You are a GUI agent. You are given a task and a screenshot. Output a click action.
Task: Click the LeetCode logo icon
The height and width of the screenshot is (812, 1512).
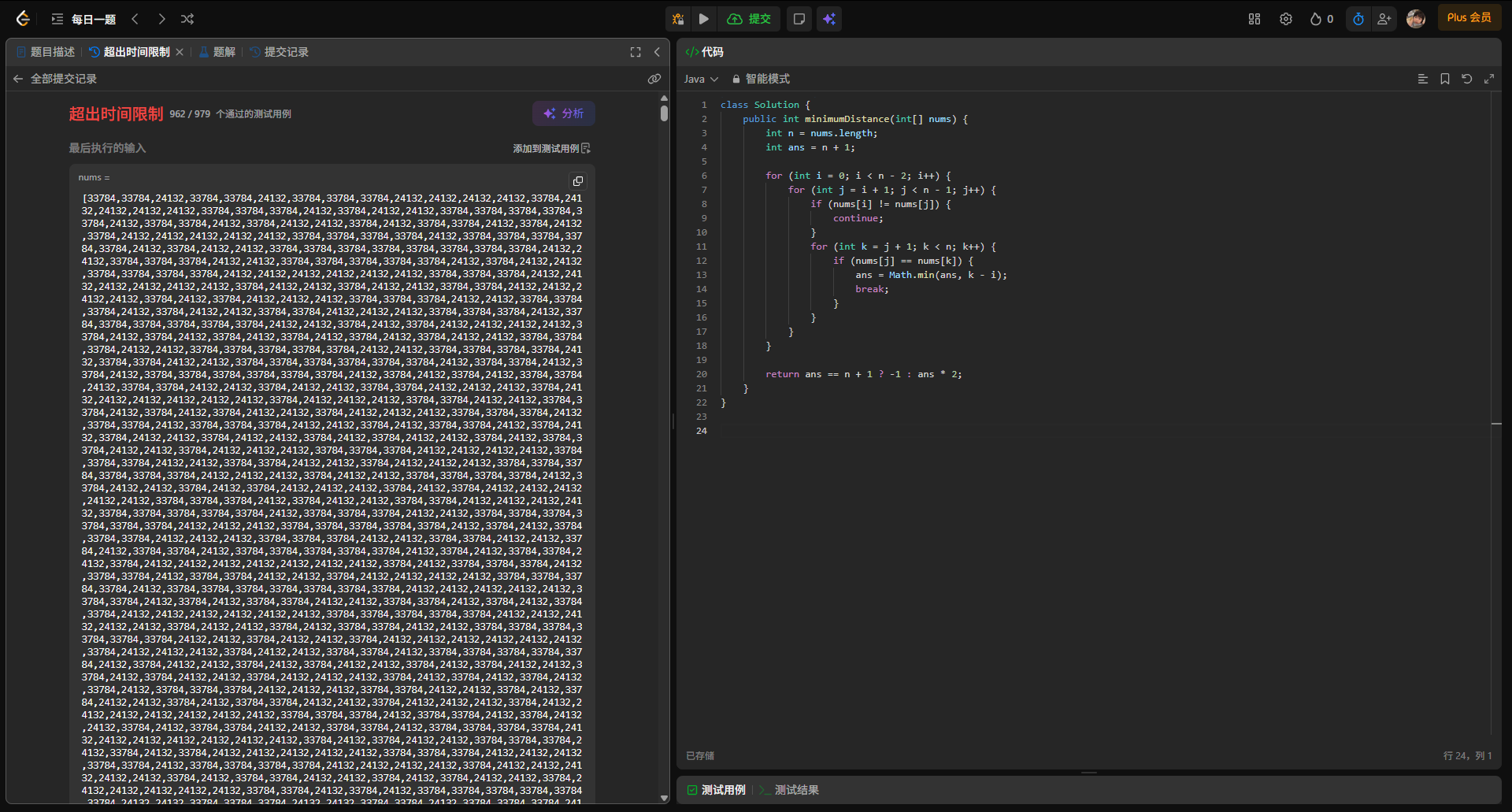[23, 19]
